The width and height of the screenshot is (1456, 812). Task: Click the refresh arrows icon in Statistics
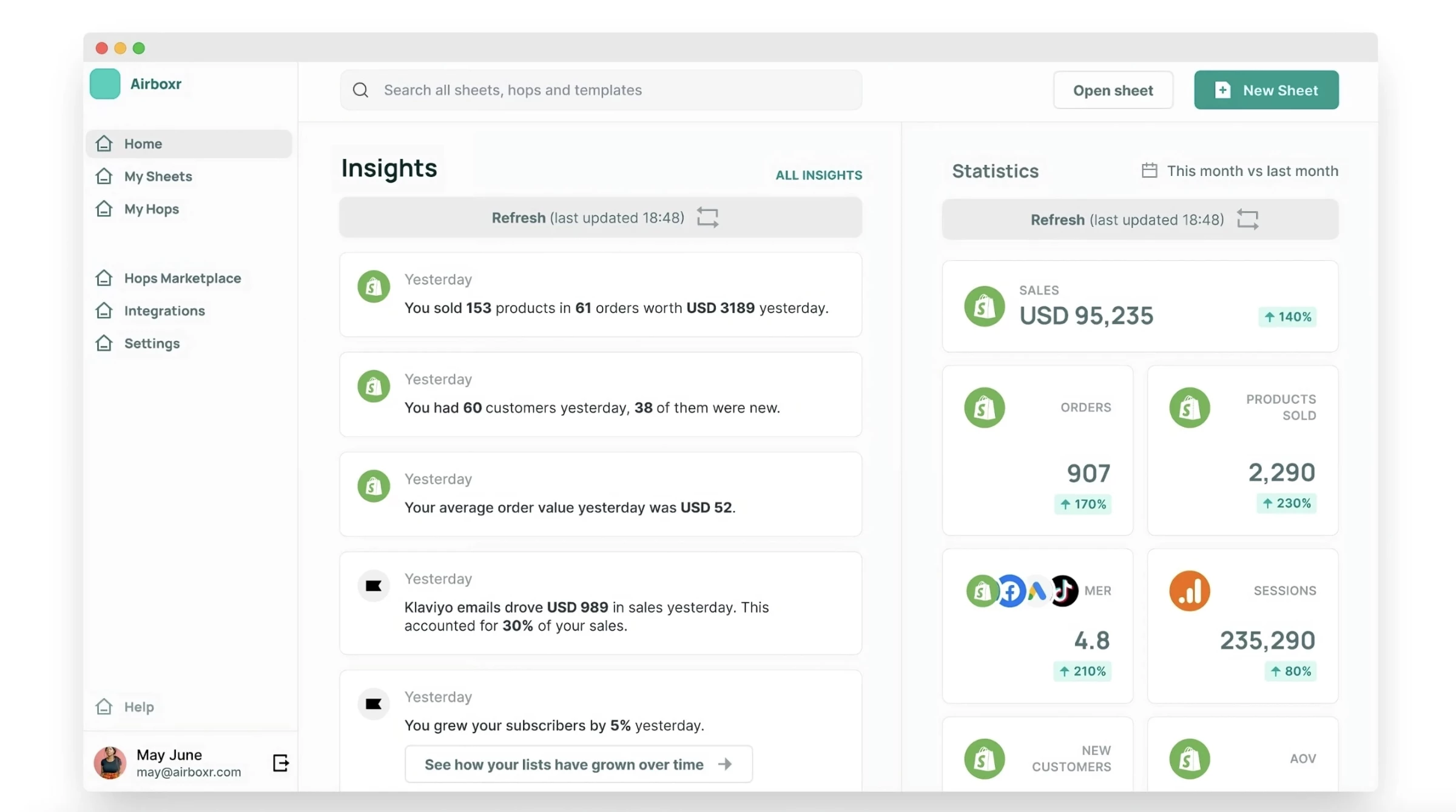[1247, 219]
